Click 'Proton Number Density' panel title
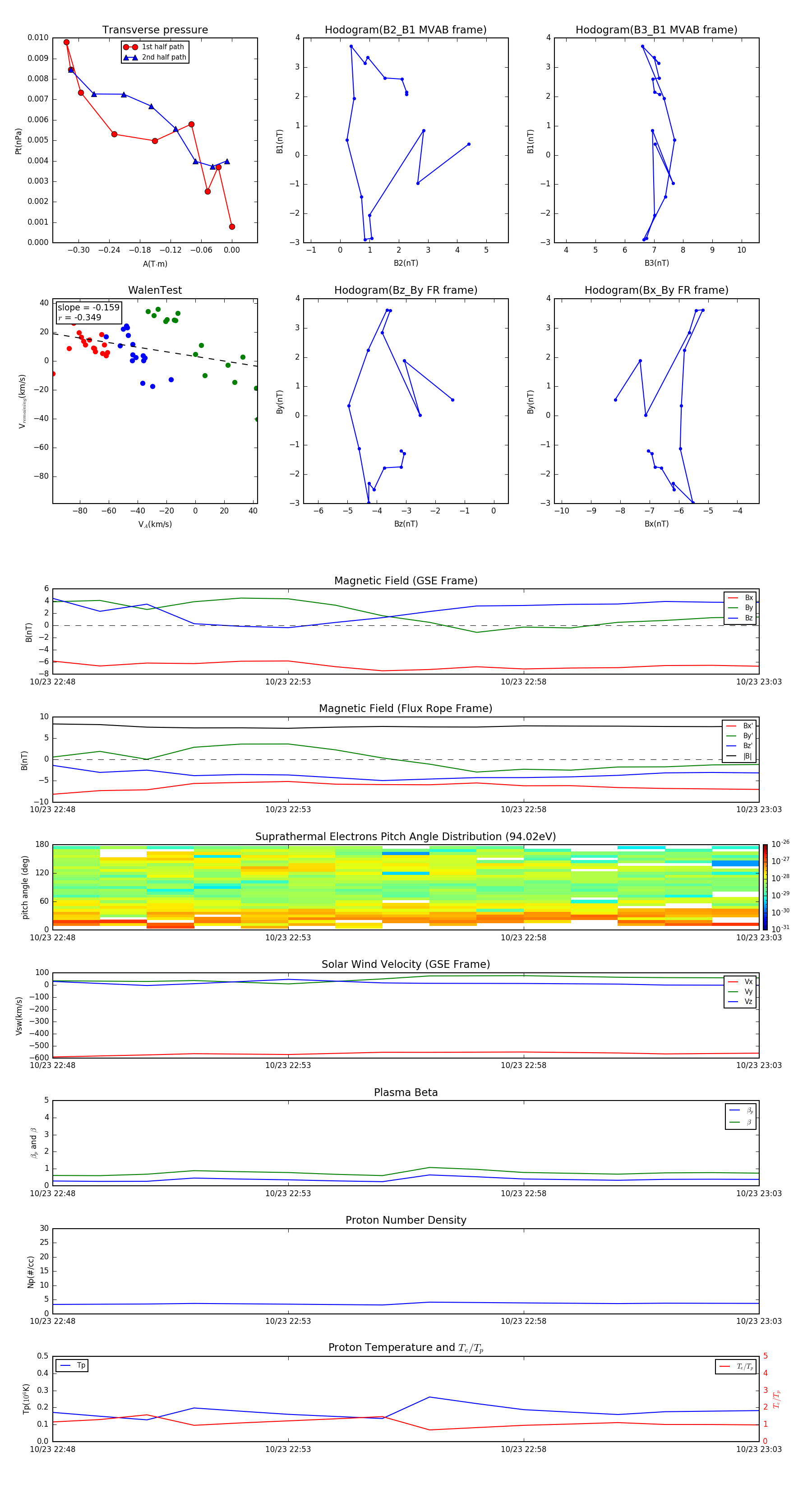The image size is (812, 1489). pyautogui.click(x=406, y=1220)
